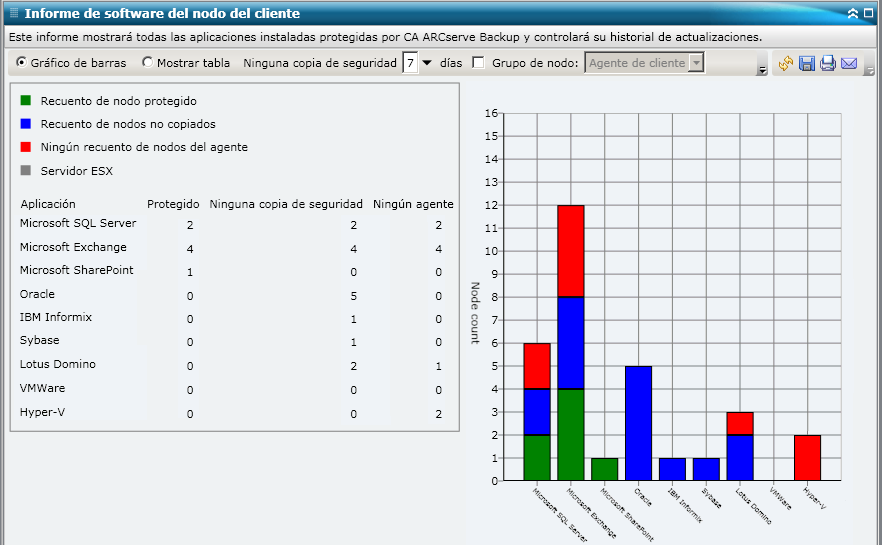The width and height of the screenshot is (882, 545).
Task: Click Hyper-V's Ningún agente value 2
Action: [x=439, y=414]
